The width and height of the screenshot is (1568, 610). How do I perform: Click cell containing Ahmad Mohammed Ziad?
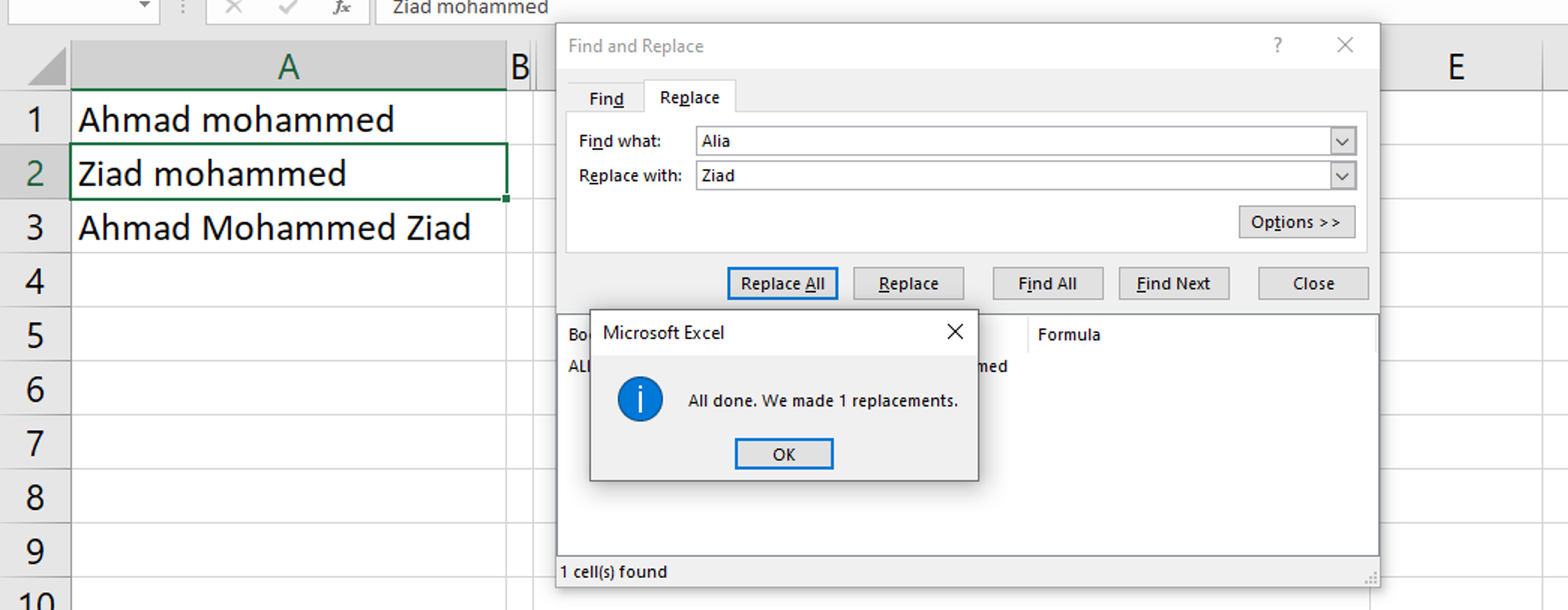point(288,227)
